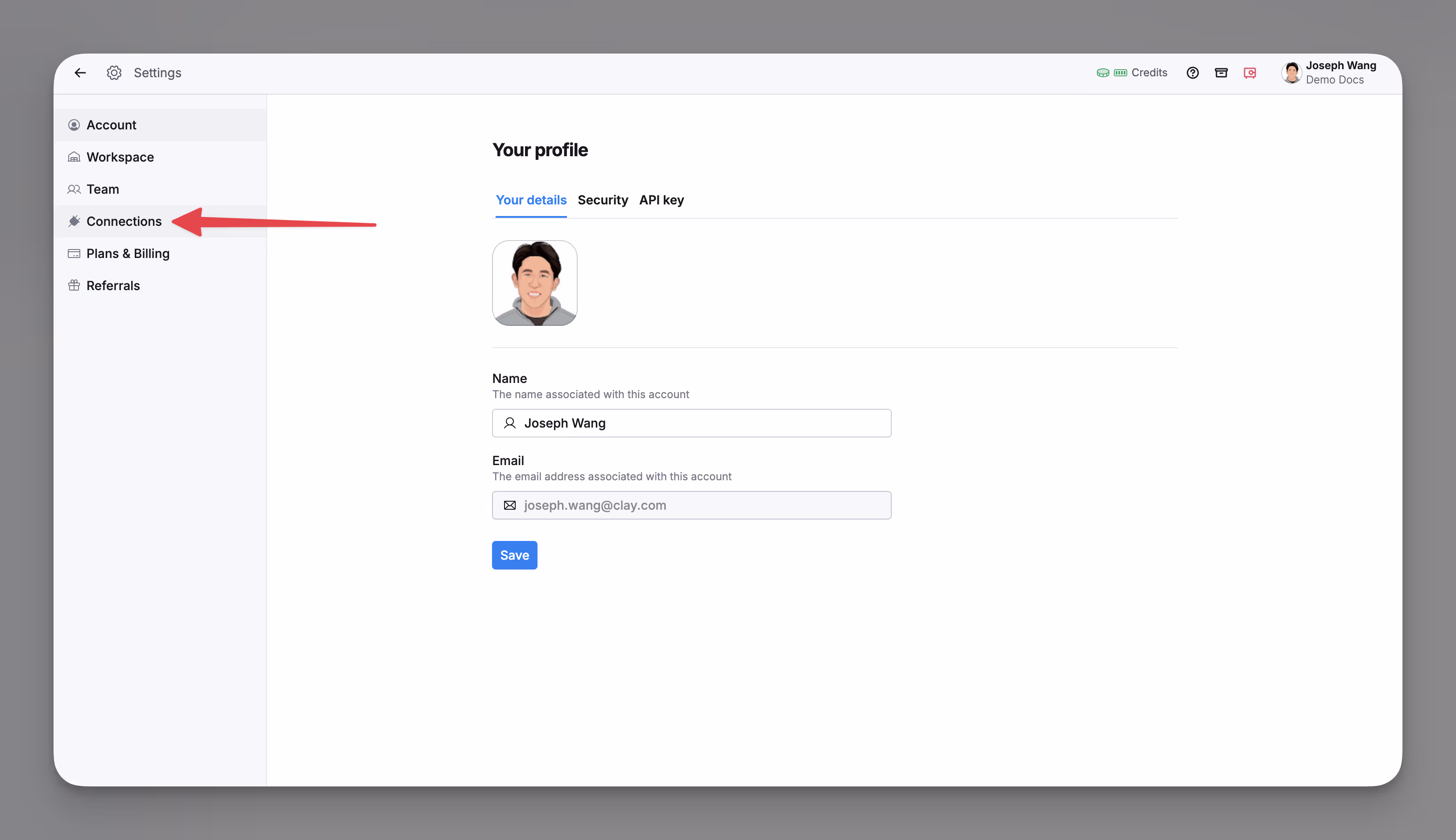
Task: Open Plans & Billing settings
Action: (x=160, y=254)
